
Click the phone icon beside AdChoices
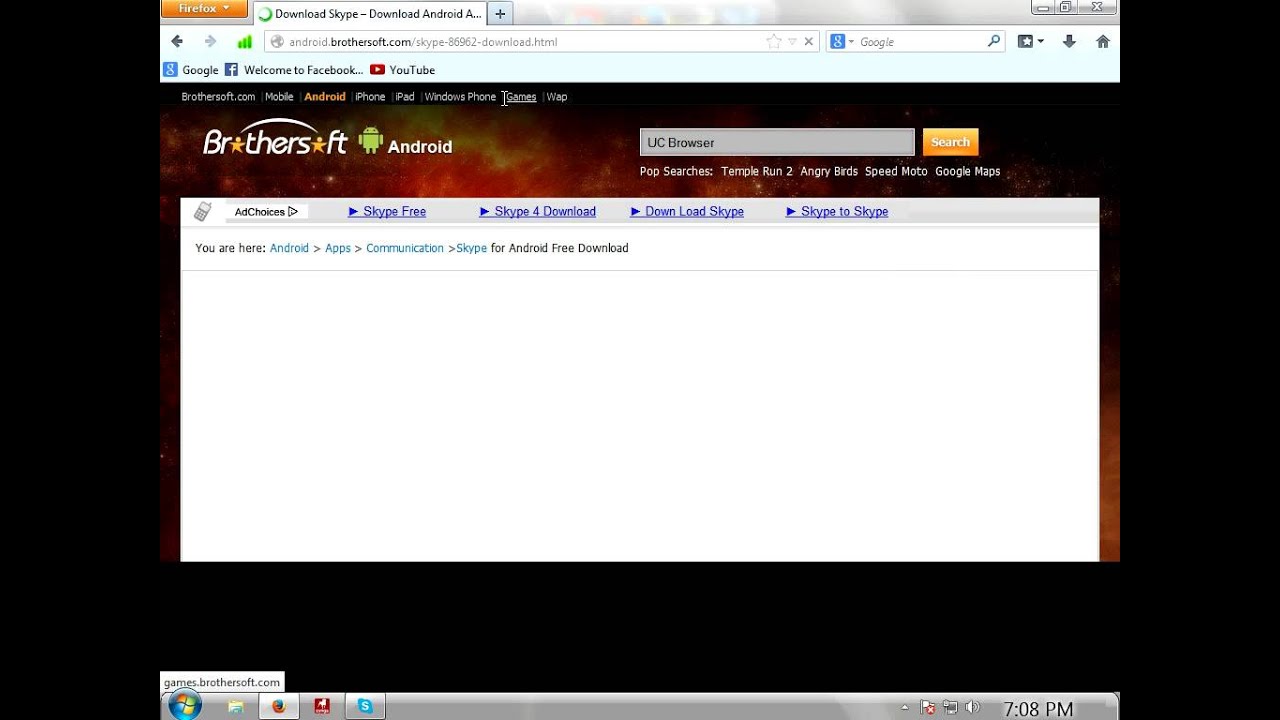(203, 211)
